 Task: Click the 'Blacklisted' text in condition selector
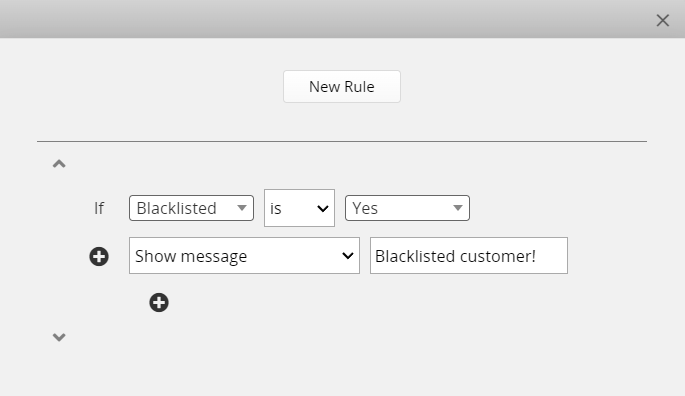point(176,208)
